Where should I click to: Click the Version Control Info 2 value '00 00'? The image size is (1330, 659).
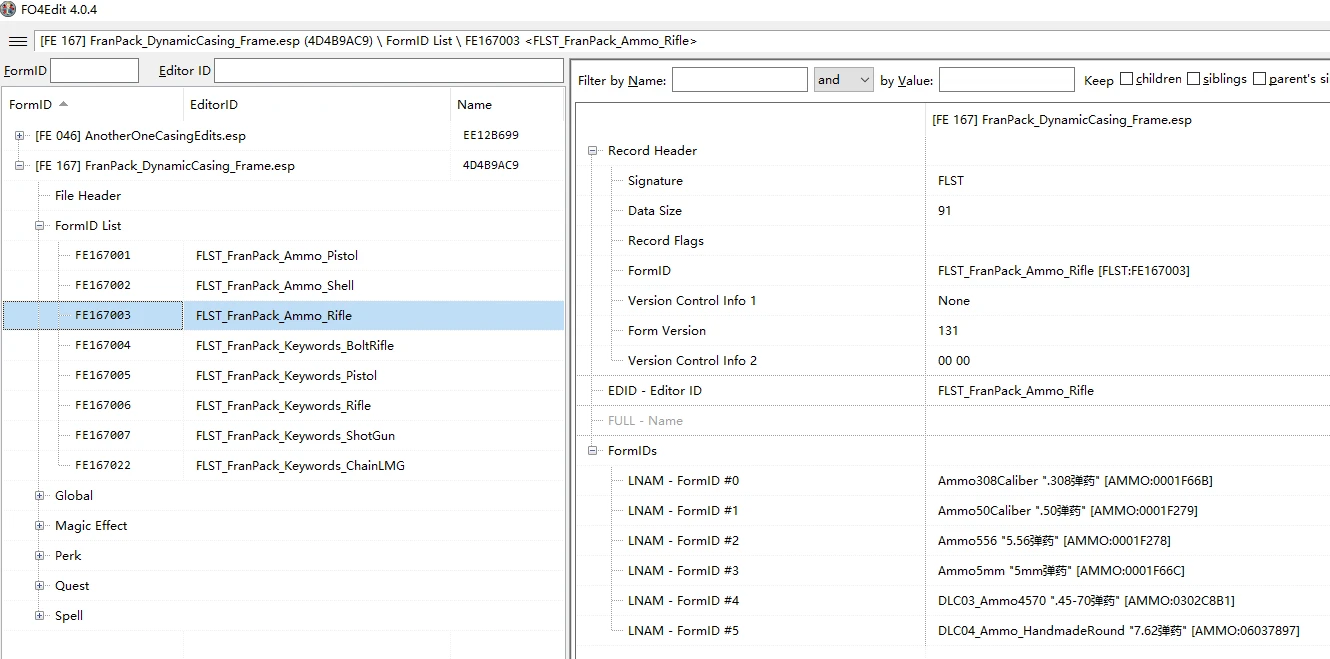point(954,360)
